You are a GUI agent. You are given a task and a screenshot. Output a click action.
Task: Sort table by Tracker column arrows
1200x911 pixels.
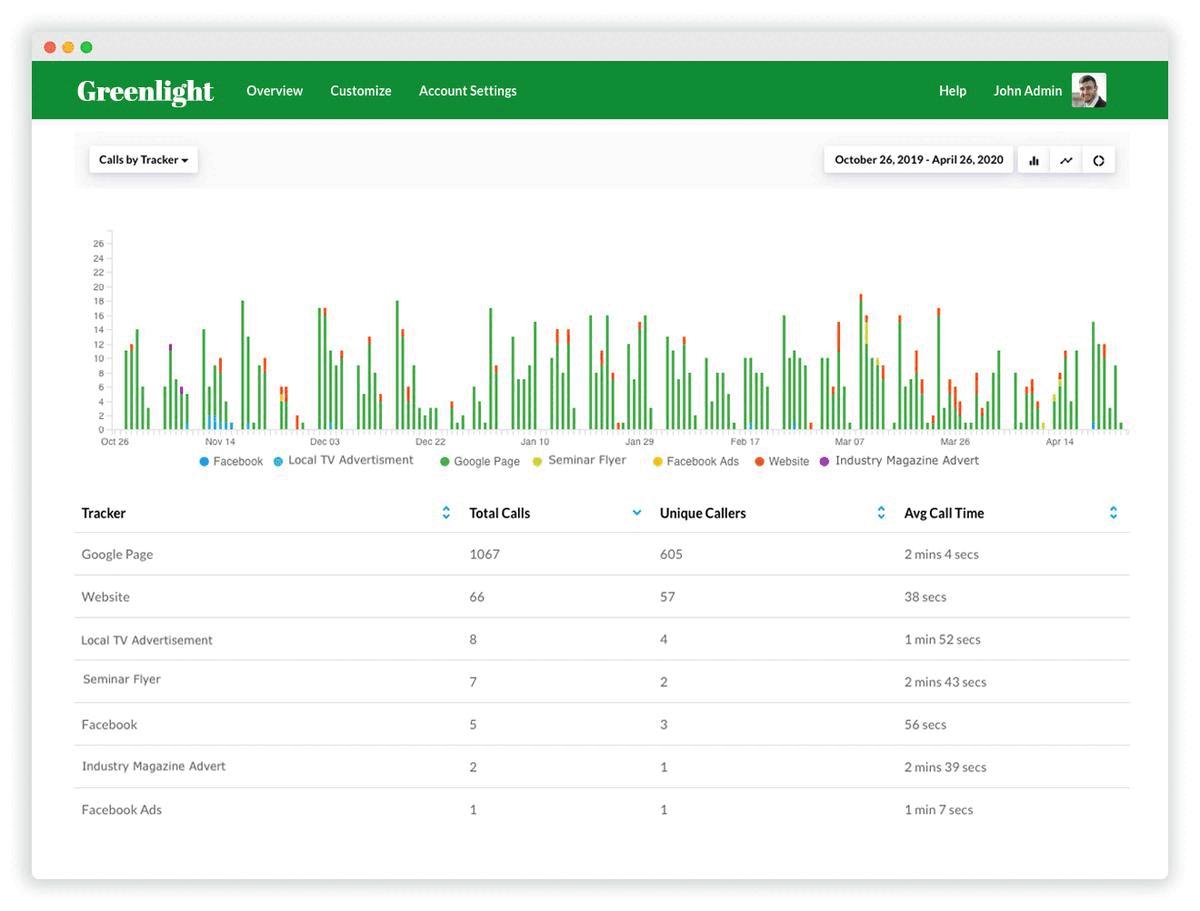tap(446, 513)
